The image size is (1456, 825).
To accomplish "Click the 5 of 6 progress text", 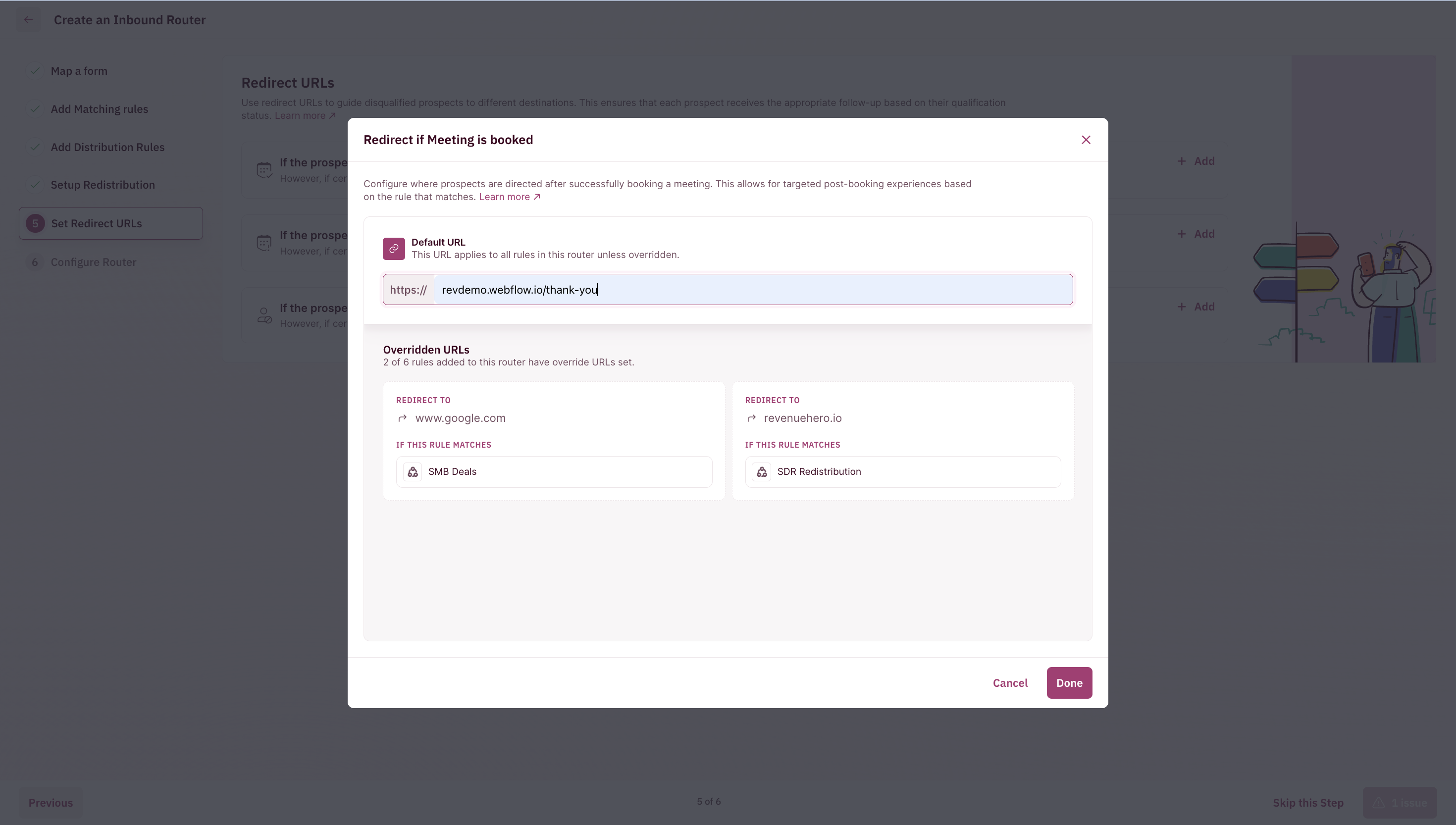I will click(709, 801).
